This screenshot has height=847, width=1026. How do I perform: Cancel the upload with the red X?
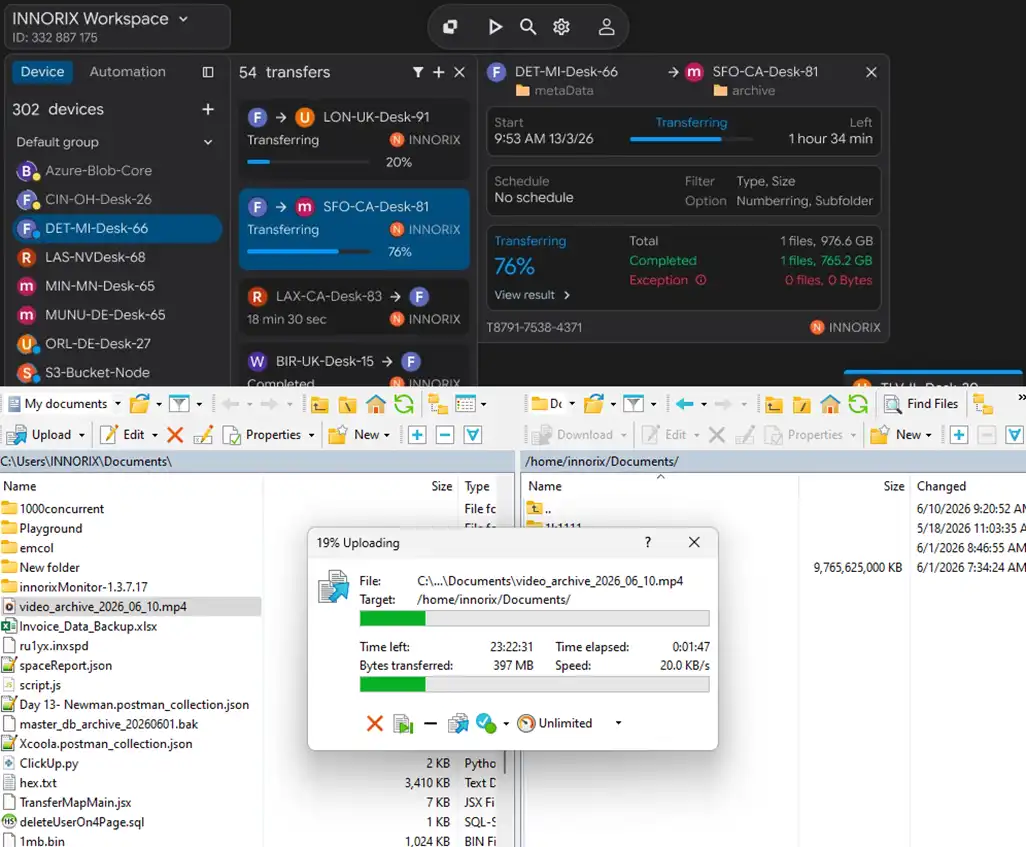point(375,723)
